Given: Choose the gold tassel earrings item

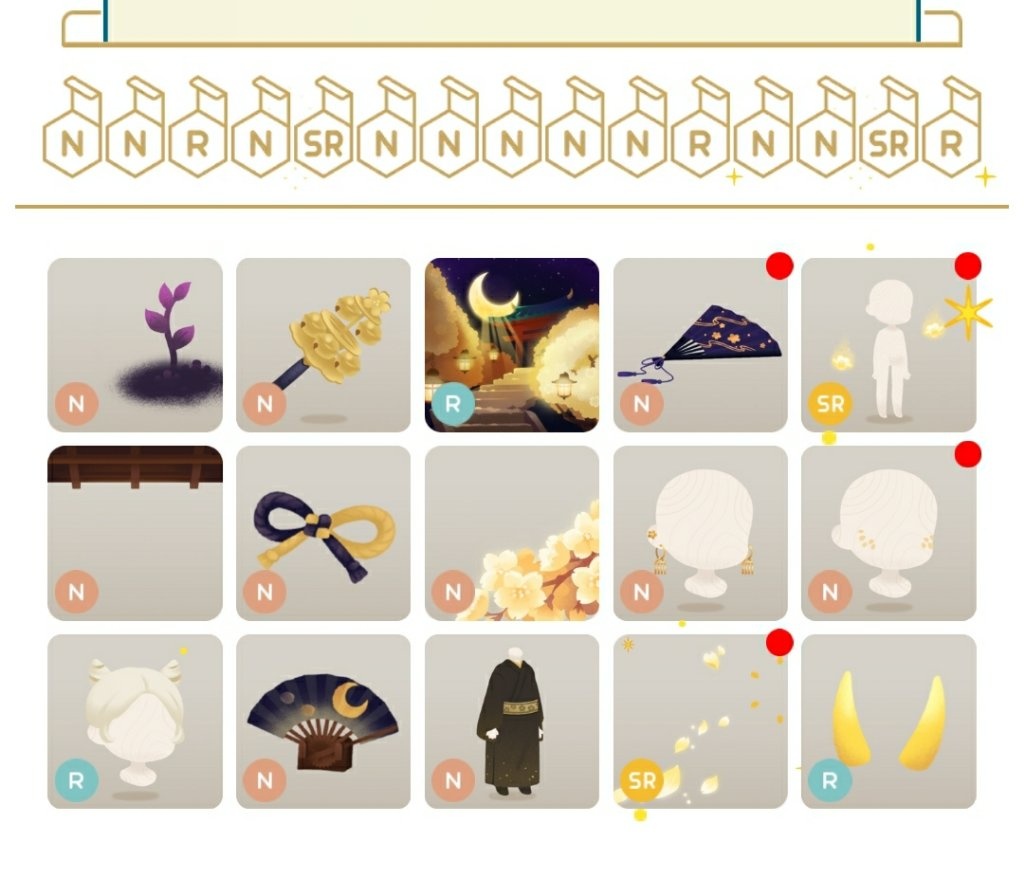Looking at the screenshot, I should 701,533.
